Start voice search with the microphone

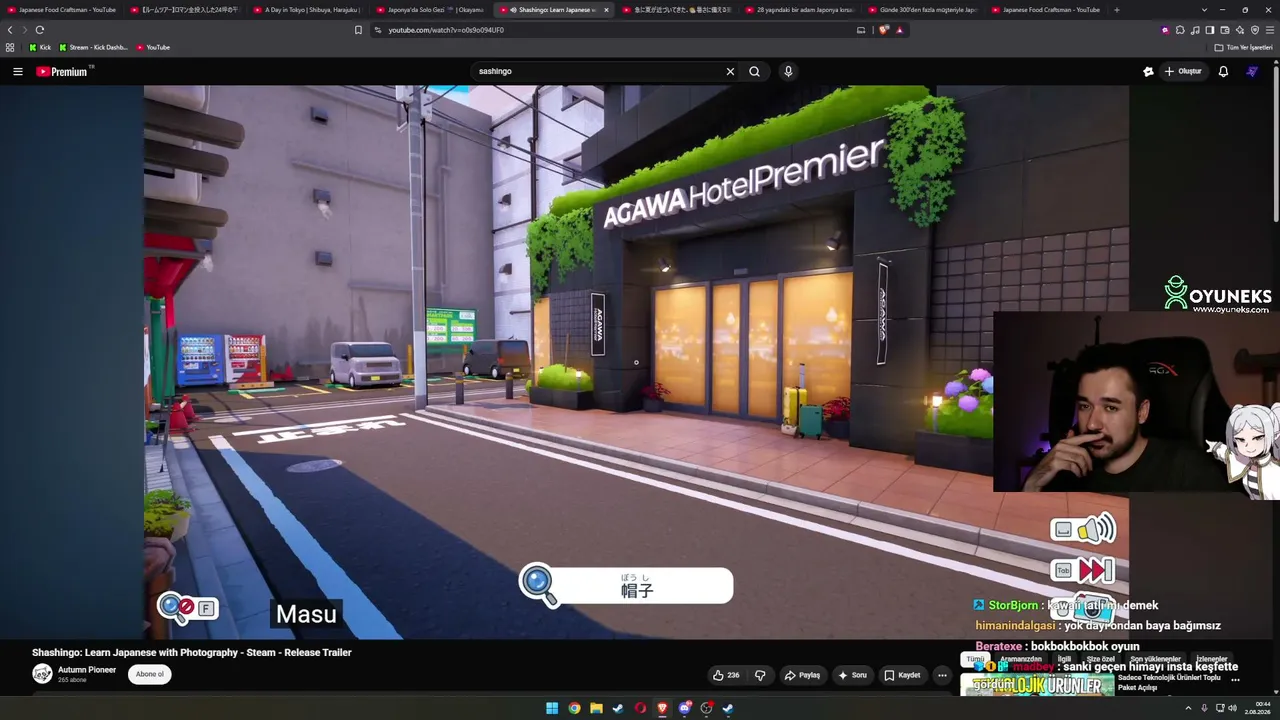coord(788,72)
